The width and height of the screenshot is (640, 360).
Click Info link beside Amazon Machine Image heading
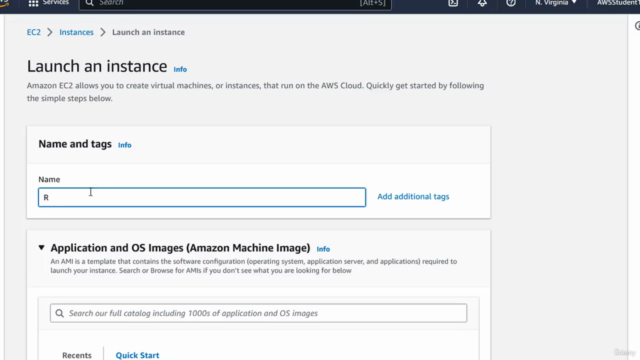pyautogui.click(x=323, y=249)
